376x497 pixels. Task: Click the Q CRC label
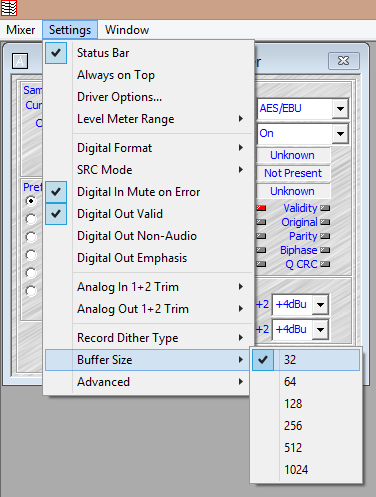click(x=301, y=264)
